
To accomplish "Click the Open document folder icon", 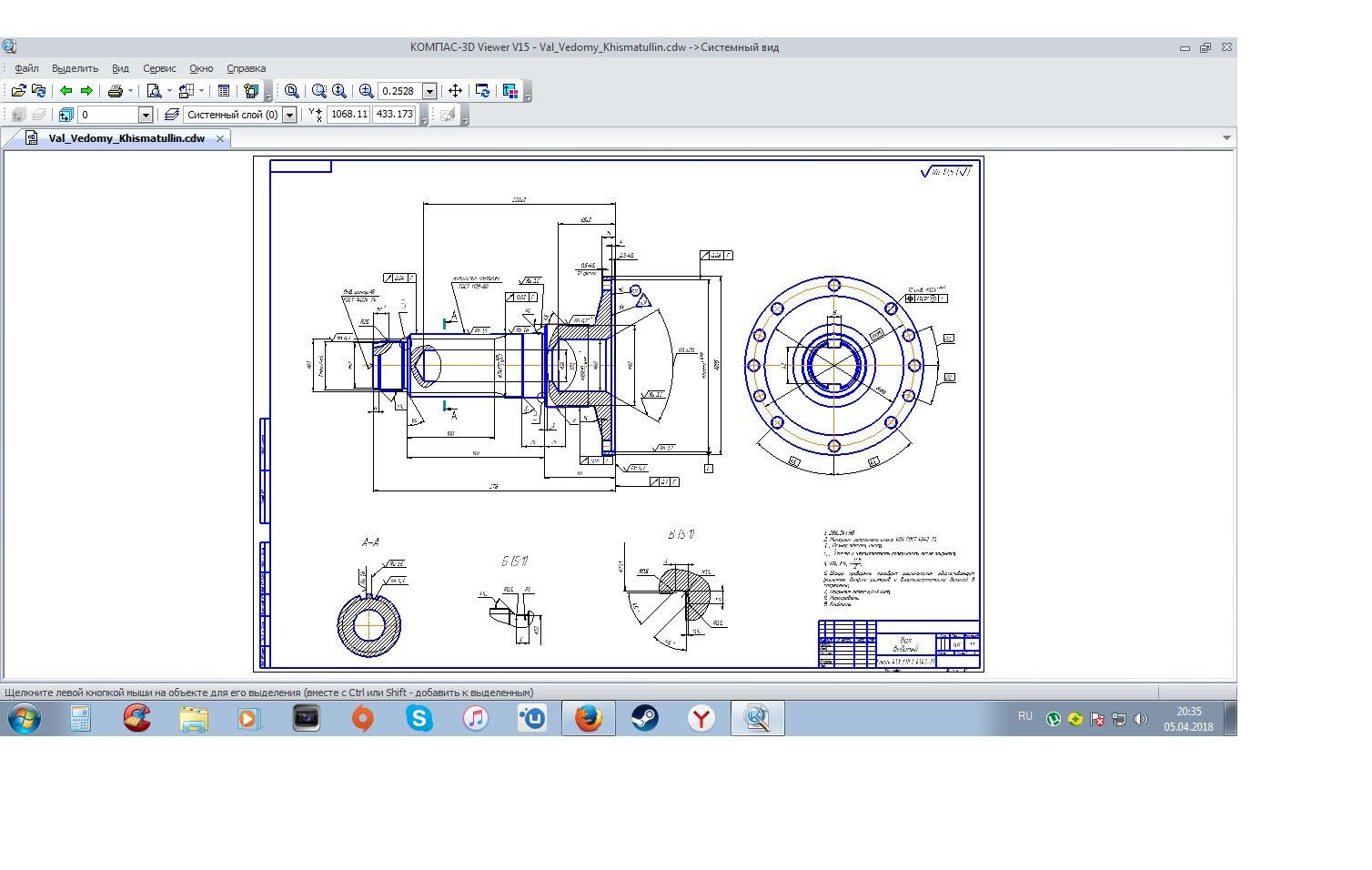I will coord(18,91).
